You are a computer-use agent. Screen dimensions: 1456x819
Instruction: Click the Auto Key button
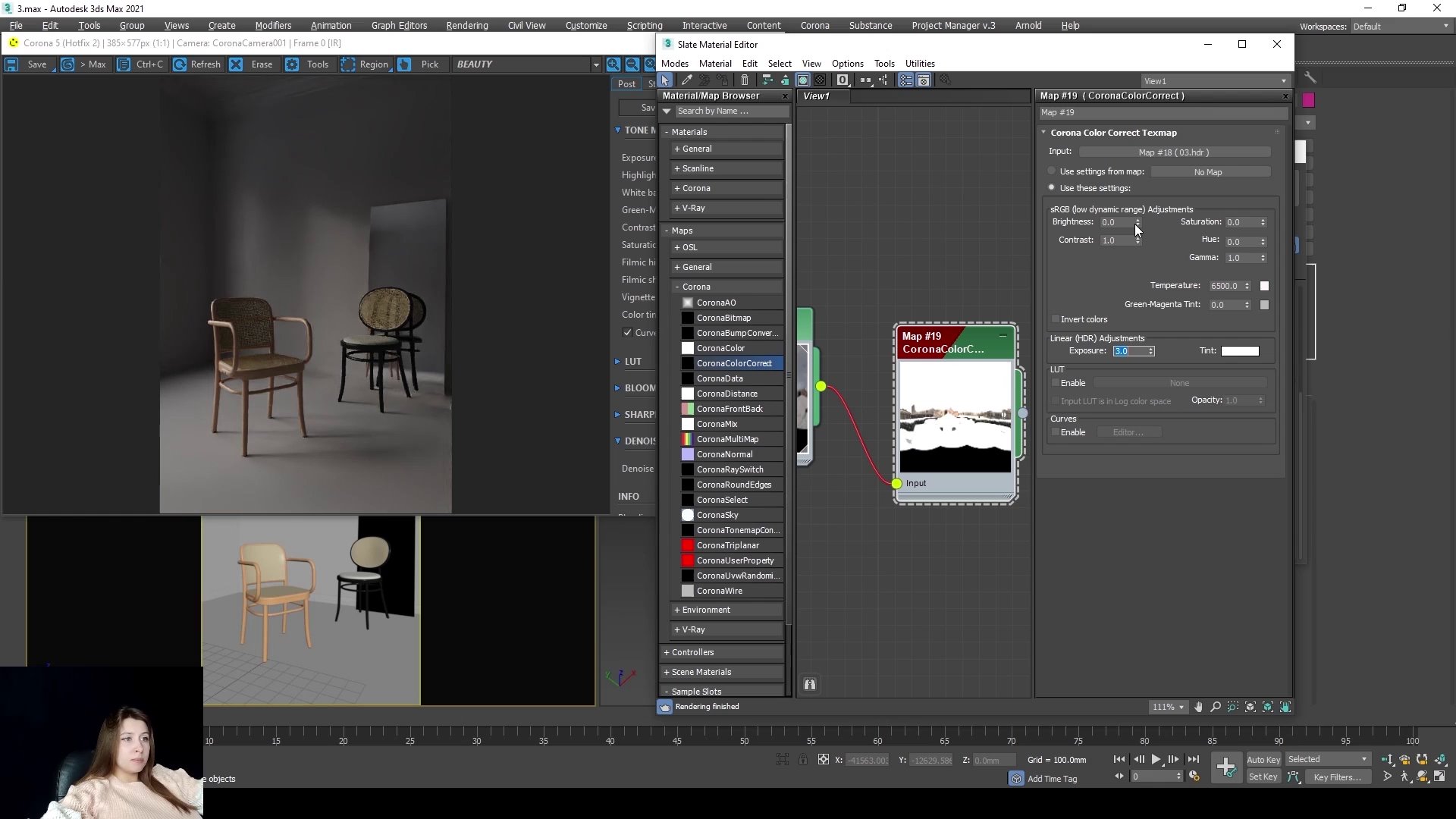1263,759
